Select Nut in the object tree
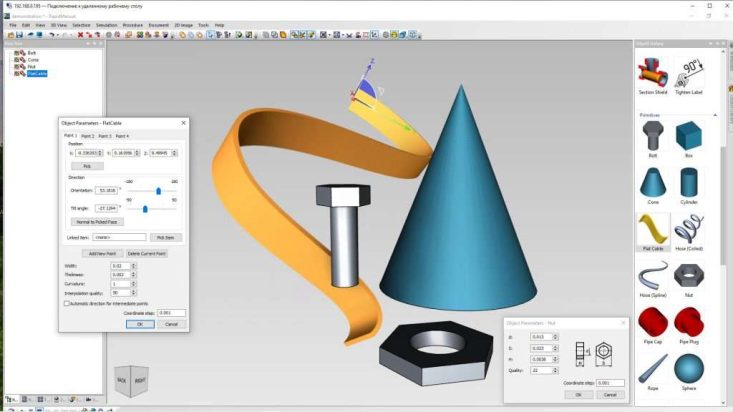The image size is (733, 412). (31, 67)
